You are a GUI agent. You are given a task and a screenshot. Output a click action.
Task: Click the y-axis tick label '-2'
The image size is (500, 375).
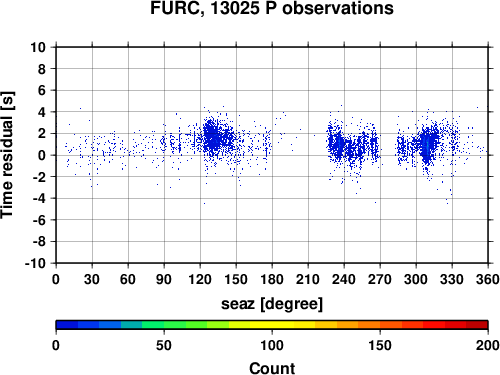tap(39, 177)
